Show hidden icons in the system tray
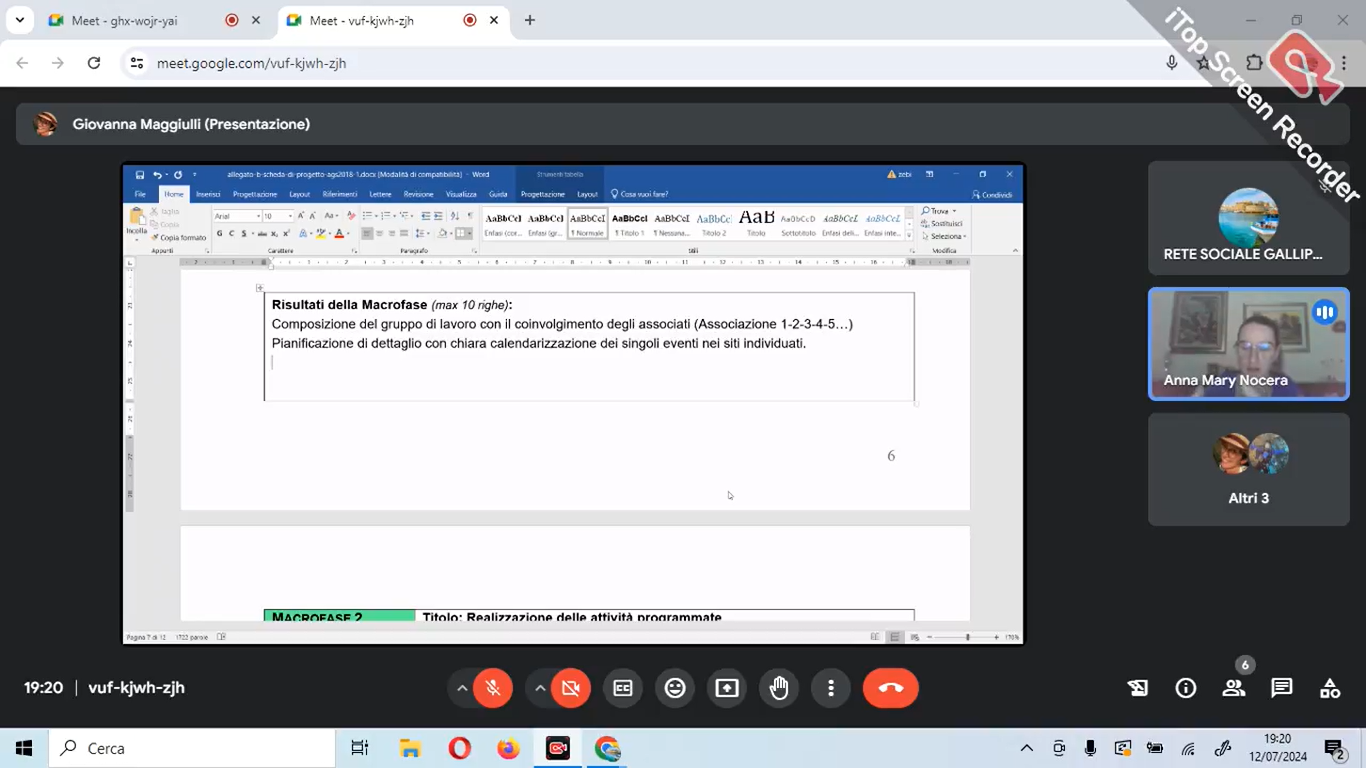 1027,748
